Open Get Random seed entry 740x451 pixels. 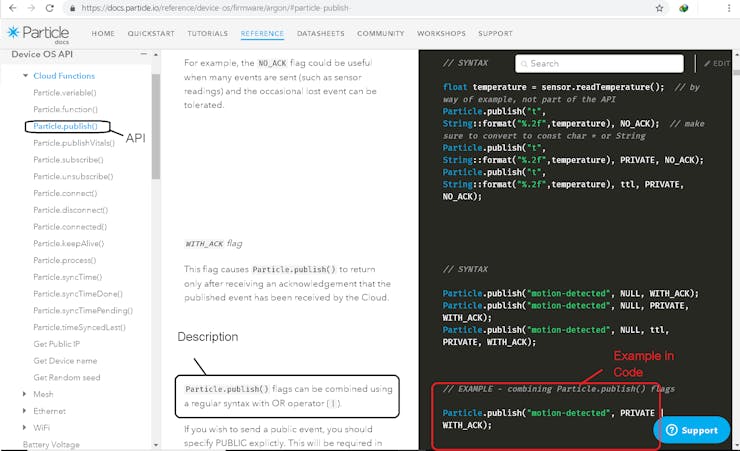(67, 377)
